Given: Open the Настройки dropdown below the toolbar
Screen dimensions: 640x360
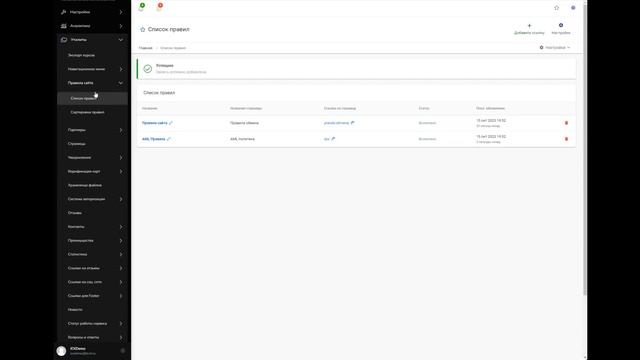Looking at the screenshot, I should [x=555, y=48].
